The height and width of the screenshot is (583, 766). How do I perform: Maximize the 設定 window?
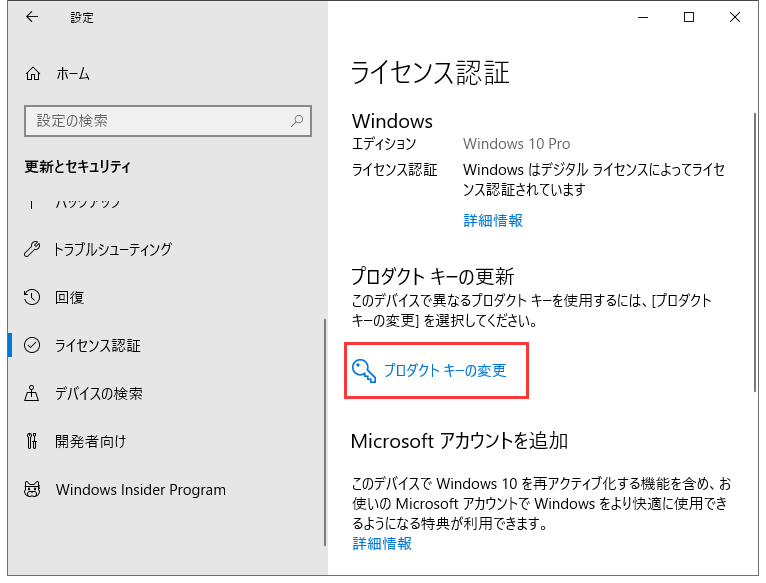coord(689,17)
